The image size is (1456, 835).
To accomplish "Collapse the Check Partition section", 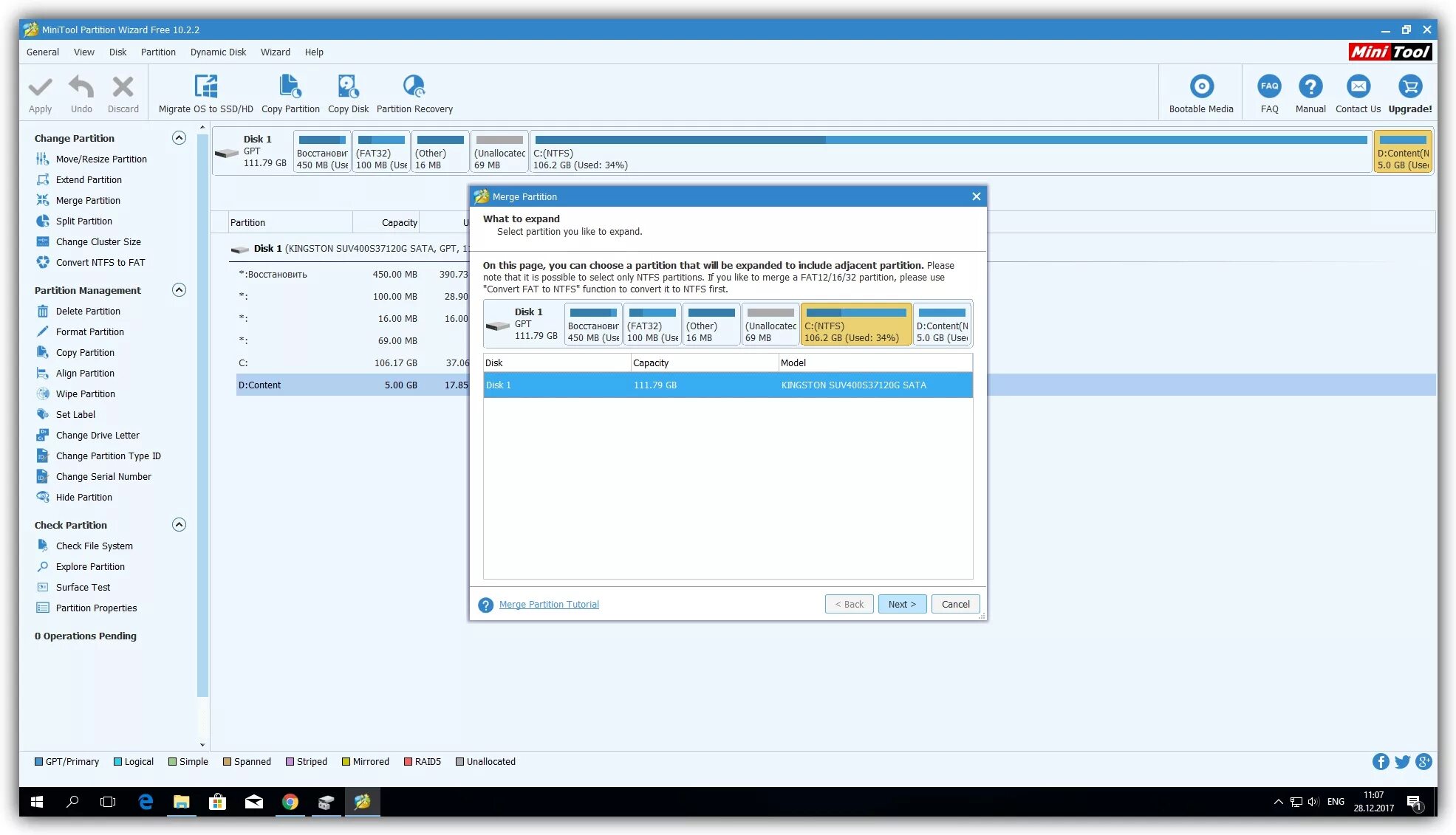I will [x=179, y=525].
